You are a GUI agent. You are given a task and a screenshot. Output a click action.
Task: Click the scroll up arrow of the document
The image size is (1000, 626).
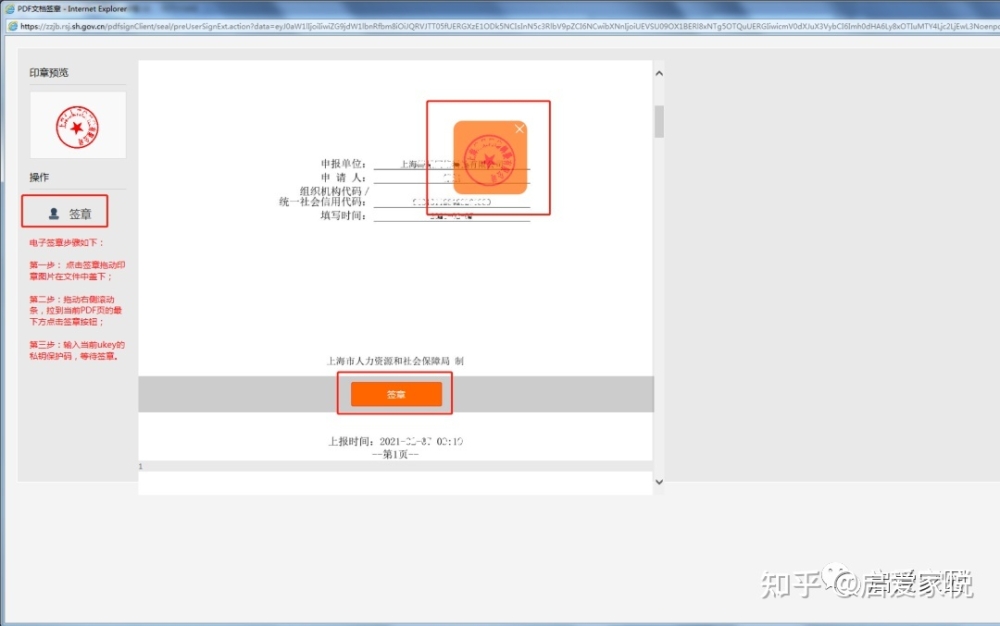[659, 73]
